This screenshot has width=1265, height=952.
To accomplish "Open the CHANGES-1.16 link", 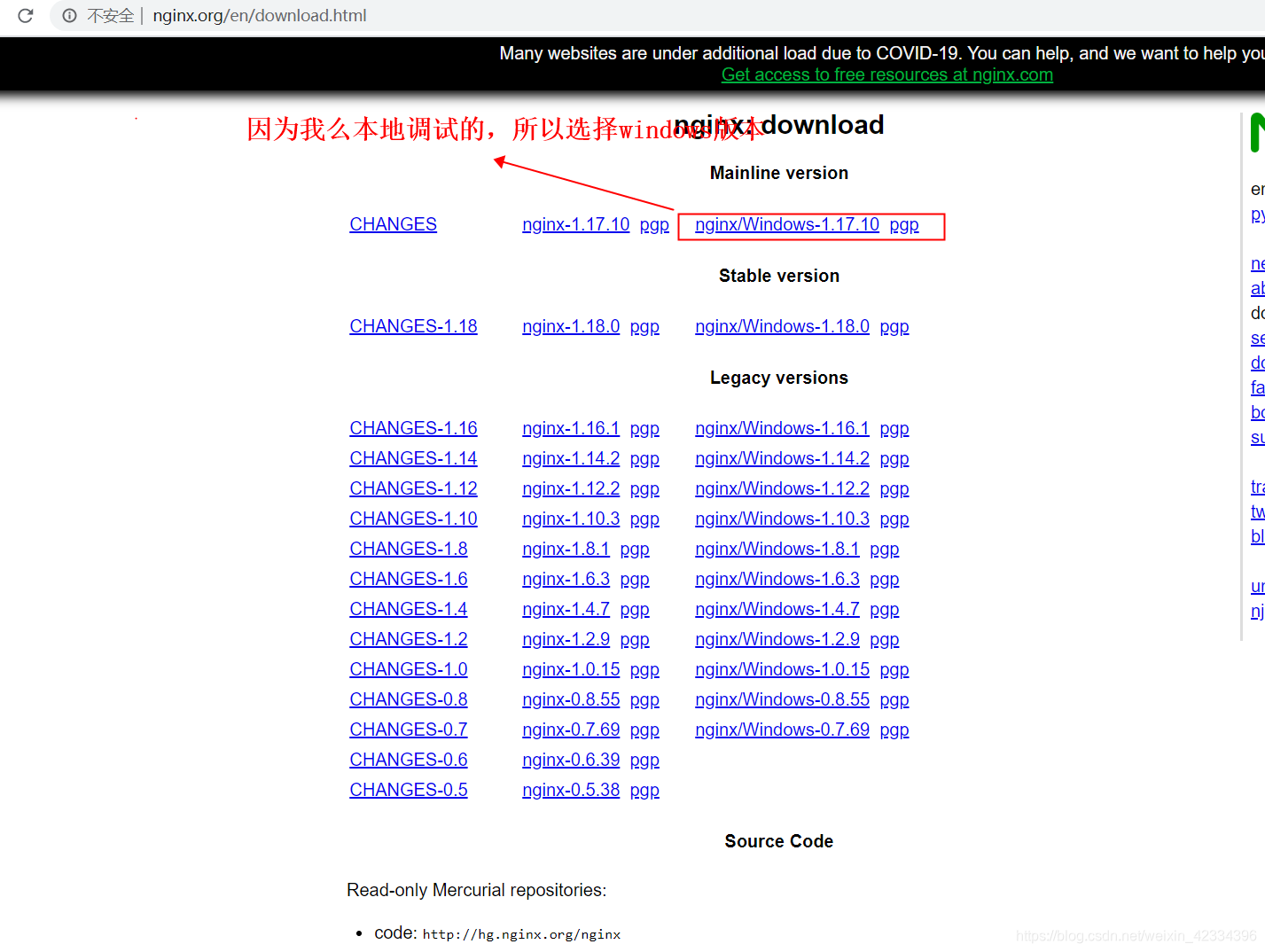I will (x=413, y=428).
